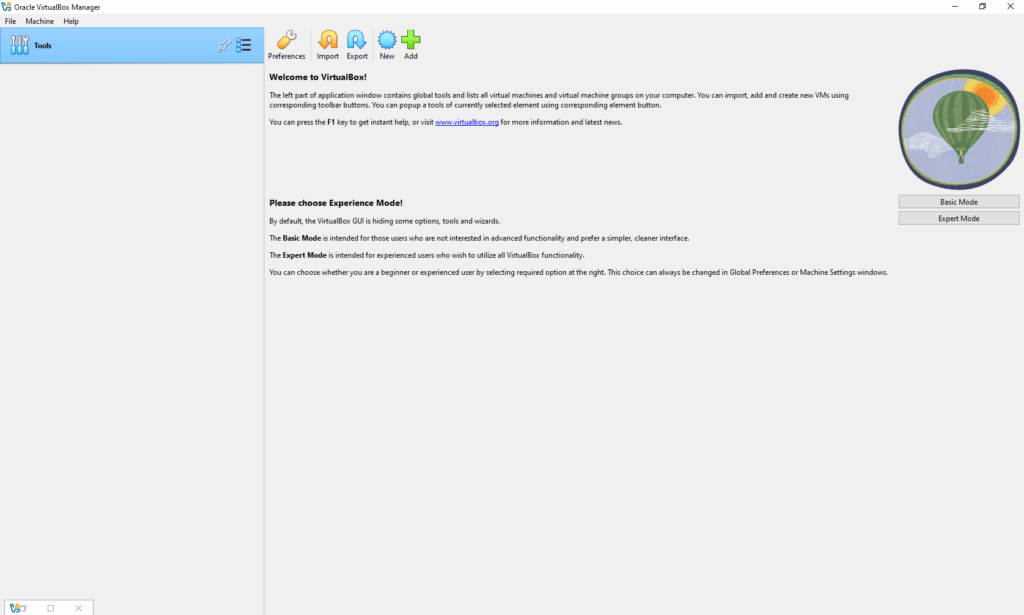Viewport: 1024px width, 615px height.
Task: Close the Oracle VirtualBox Manager window
Action: tap(1010, 7)
